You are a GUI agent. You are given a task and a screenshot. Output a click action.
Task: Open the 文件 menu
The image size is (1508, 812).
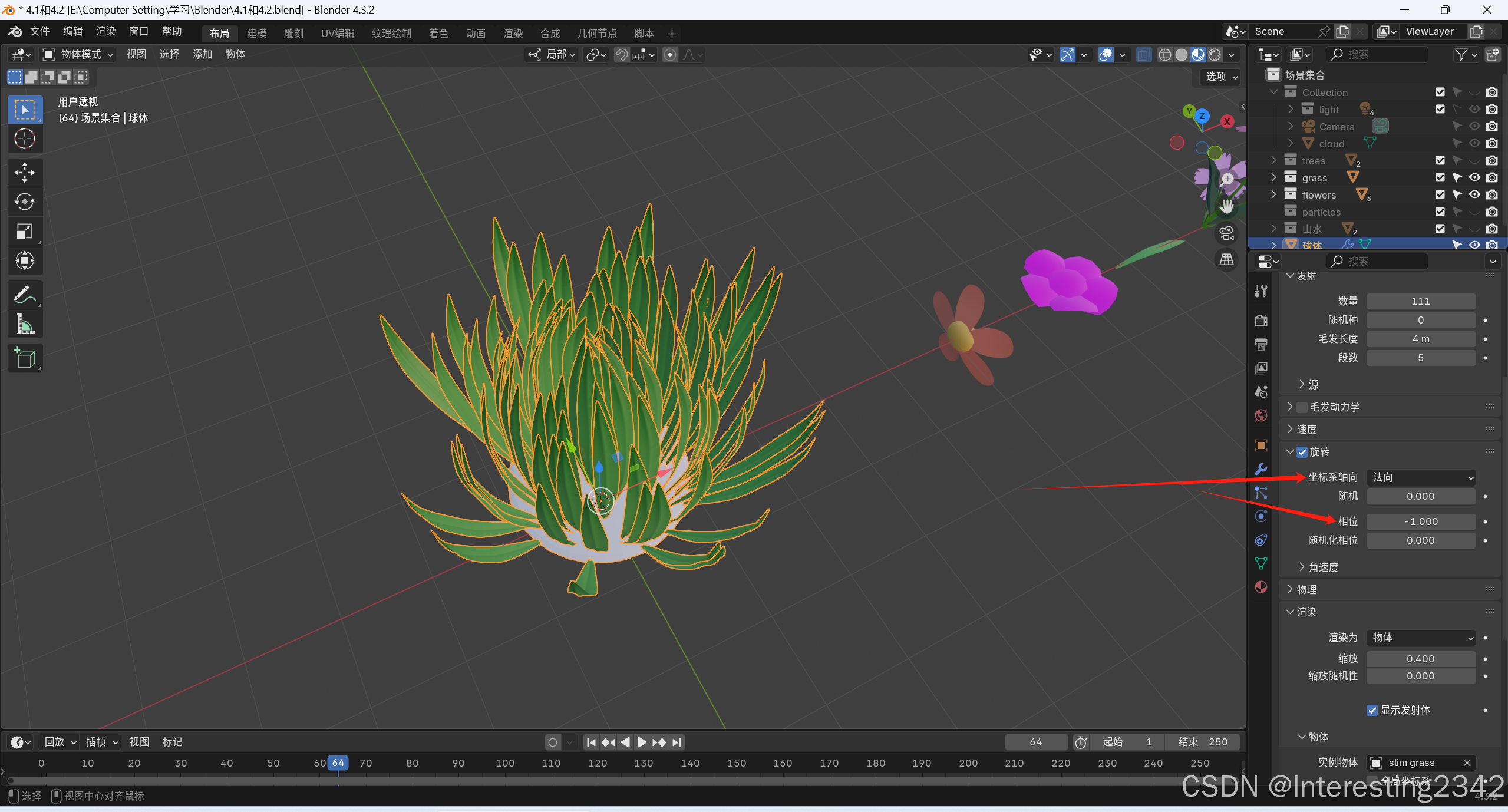point(39,32)
